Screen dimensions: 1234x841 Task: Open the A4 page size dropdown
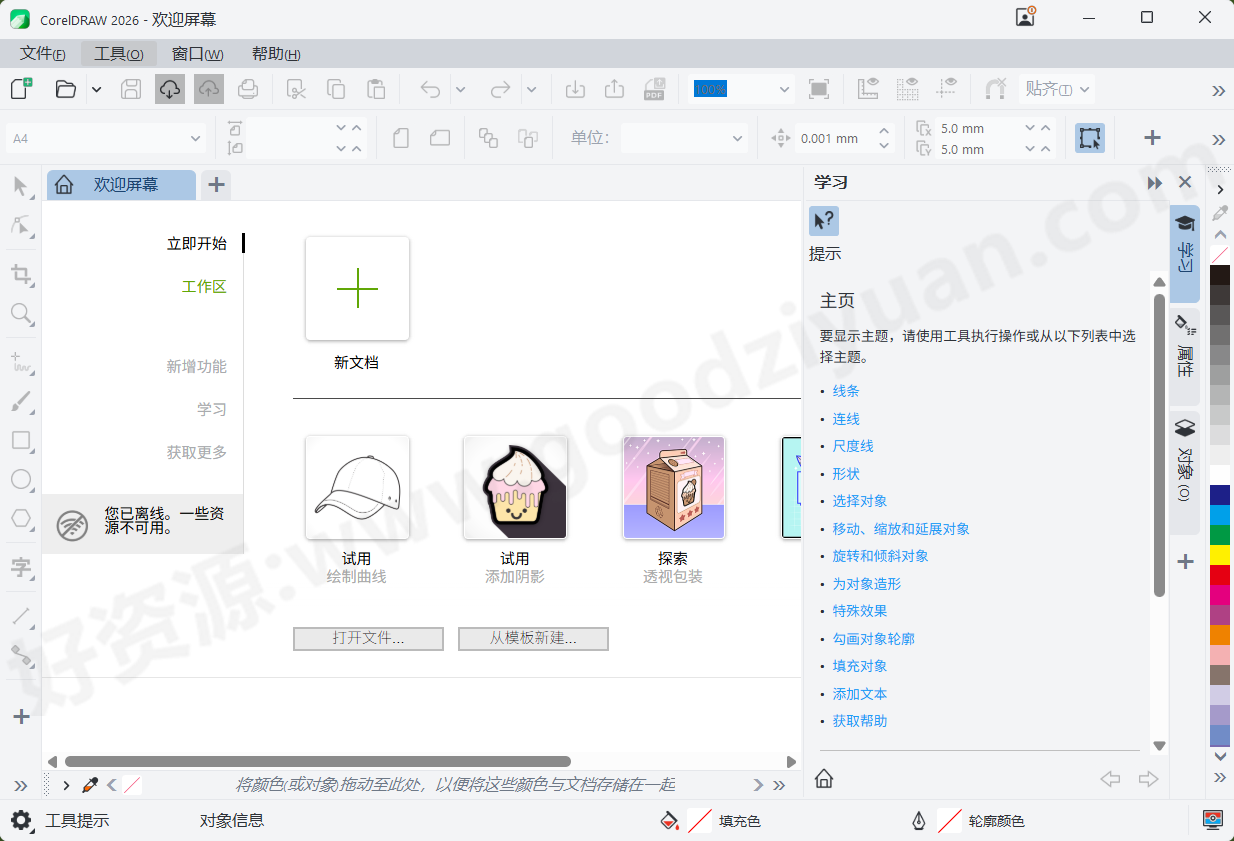tap(197, 138)
